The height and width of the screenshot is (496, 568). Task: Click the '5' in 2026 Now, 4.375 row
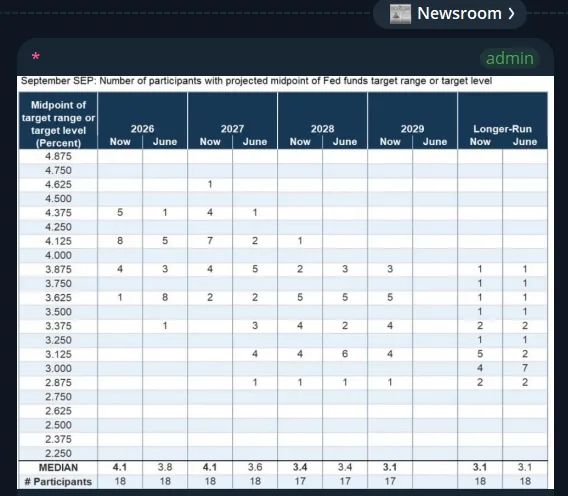pos(120,212)
